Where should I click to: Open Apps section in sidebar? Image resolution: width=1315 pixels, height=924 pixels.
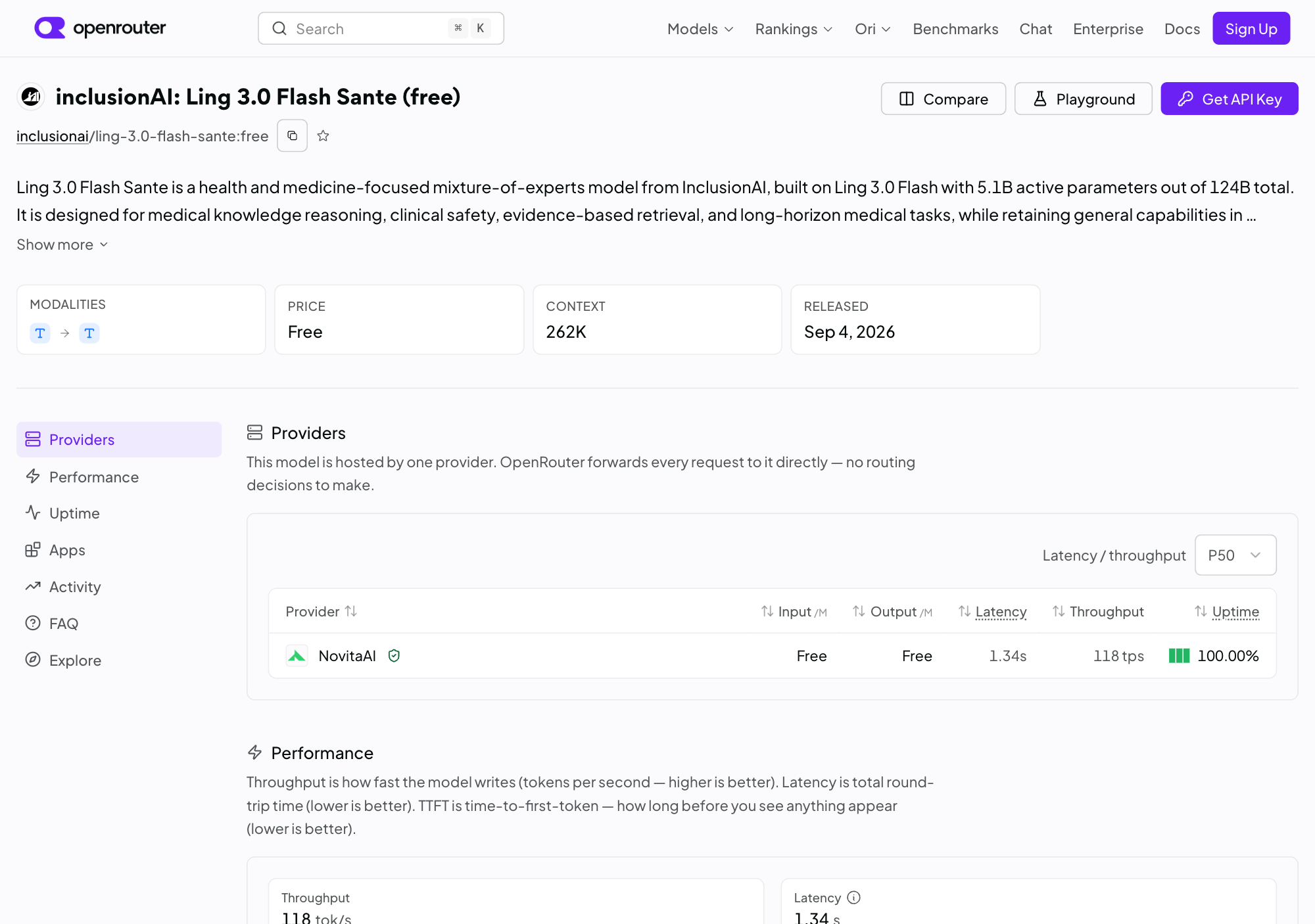pyautogui.click(x=119, y=550)
